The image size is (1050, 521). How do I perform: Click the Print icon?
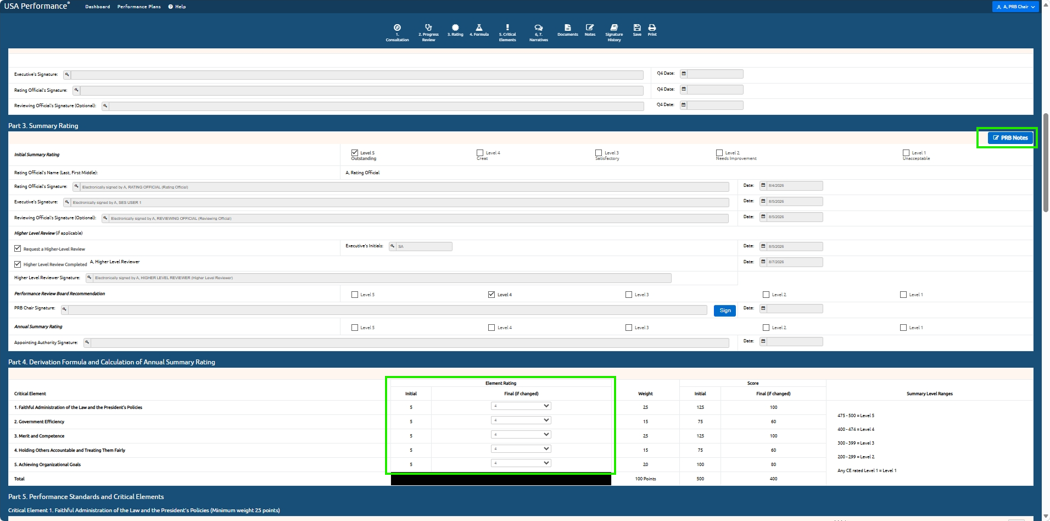(x=652, y=30)
